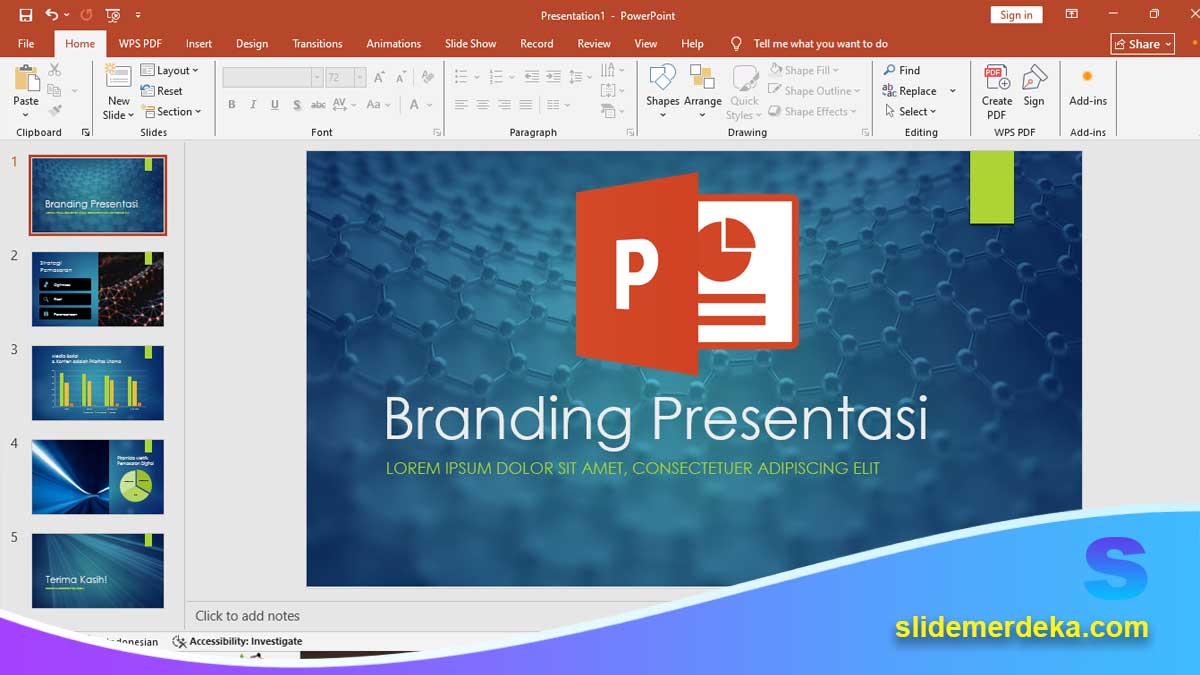
Task: Open the font size dropdown
Action: point(360,77)
